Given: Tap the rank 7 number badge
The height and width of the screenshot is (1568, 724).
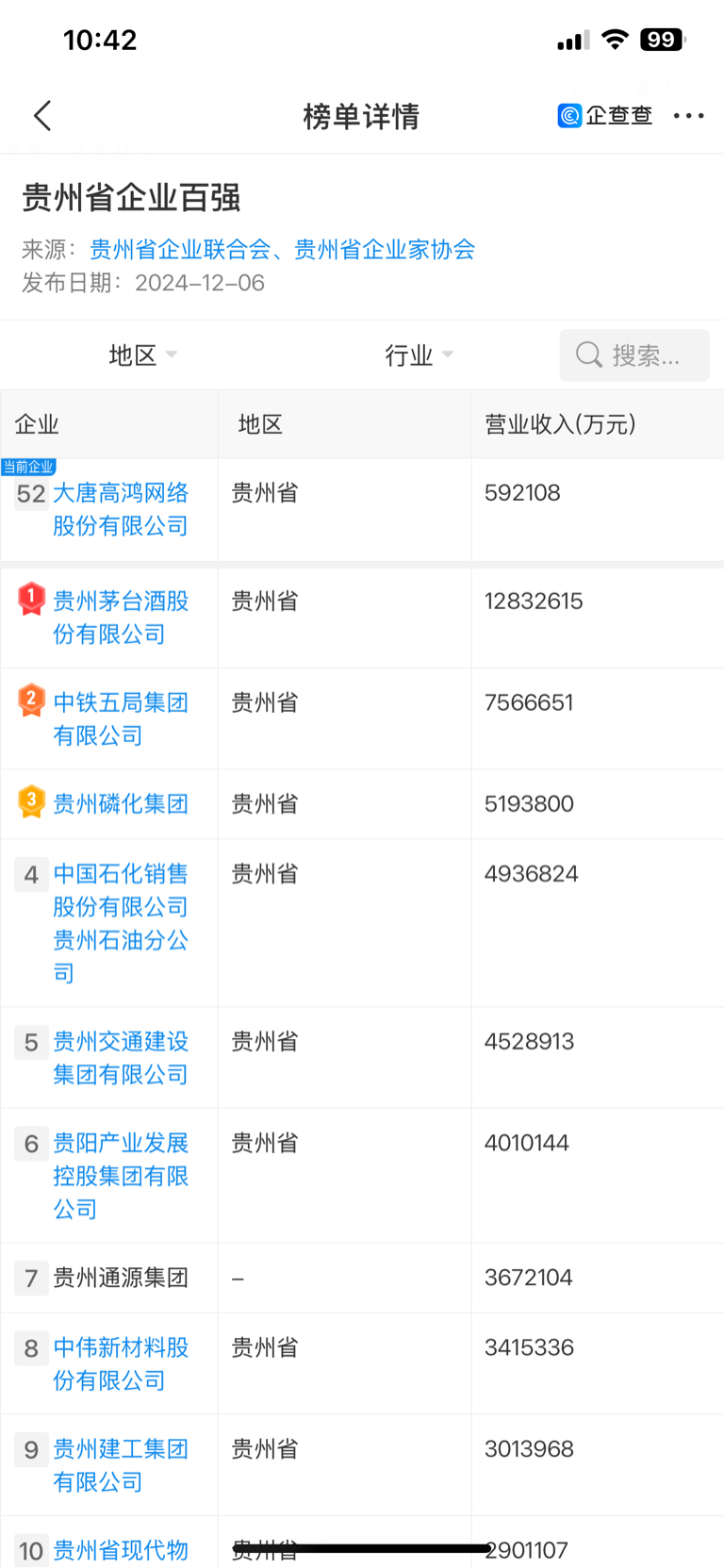Looking at the screenshot, I should pos(31,1279).
